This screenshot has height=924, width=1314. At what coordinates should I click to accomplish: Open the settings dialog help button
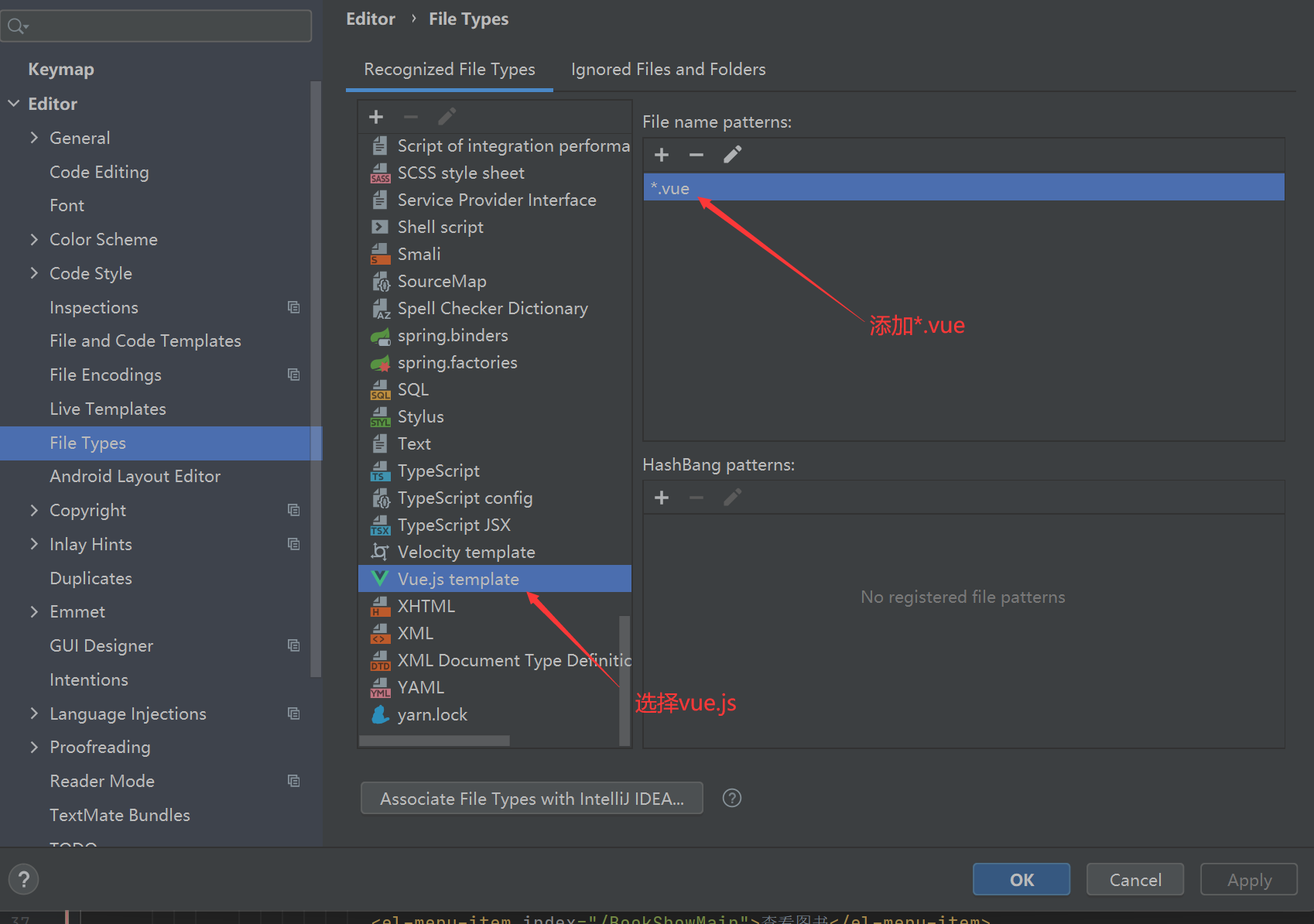click(24, 879)
